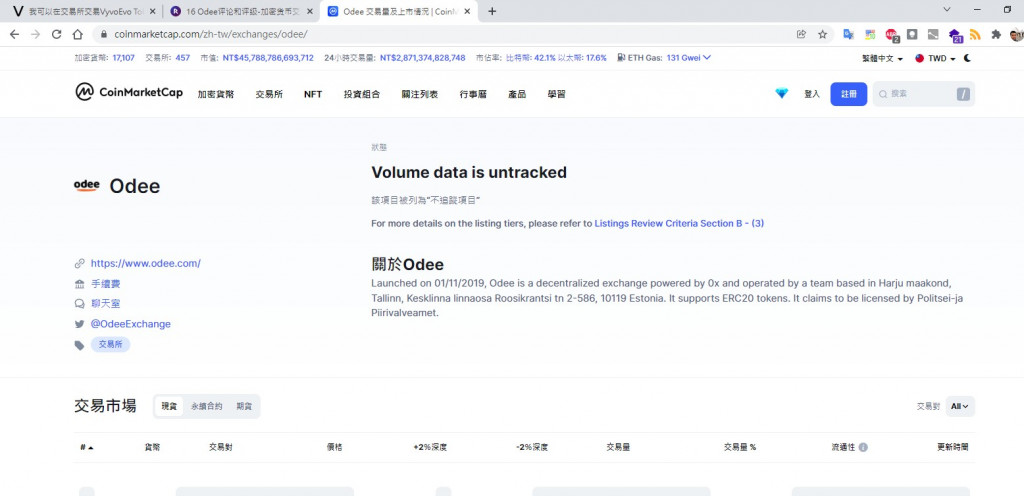1024x496 pixels.
Task: Open the TWD currency dropdown
Action: point(935,58)
